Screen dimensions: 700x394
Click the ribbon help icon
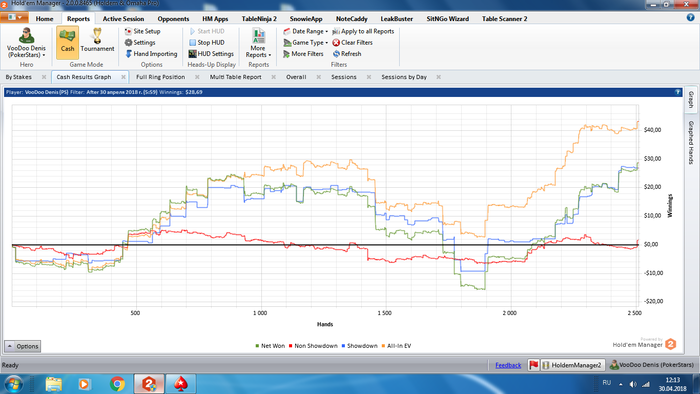click(x=690, y=18)
